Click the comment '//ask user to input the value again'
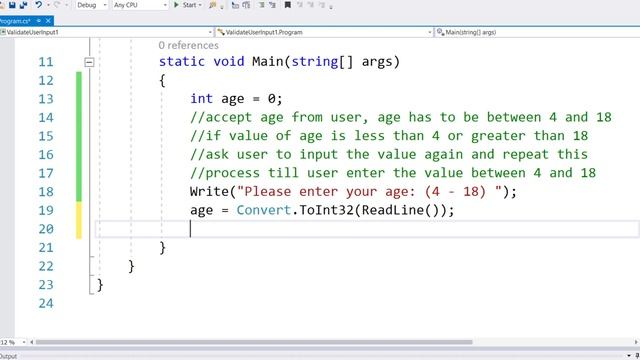 (x=327, y=155)
